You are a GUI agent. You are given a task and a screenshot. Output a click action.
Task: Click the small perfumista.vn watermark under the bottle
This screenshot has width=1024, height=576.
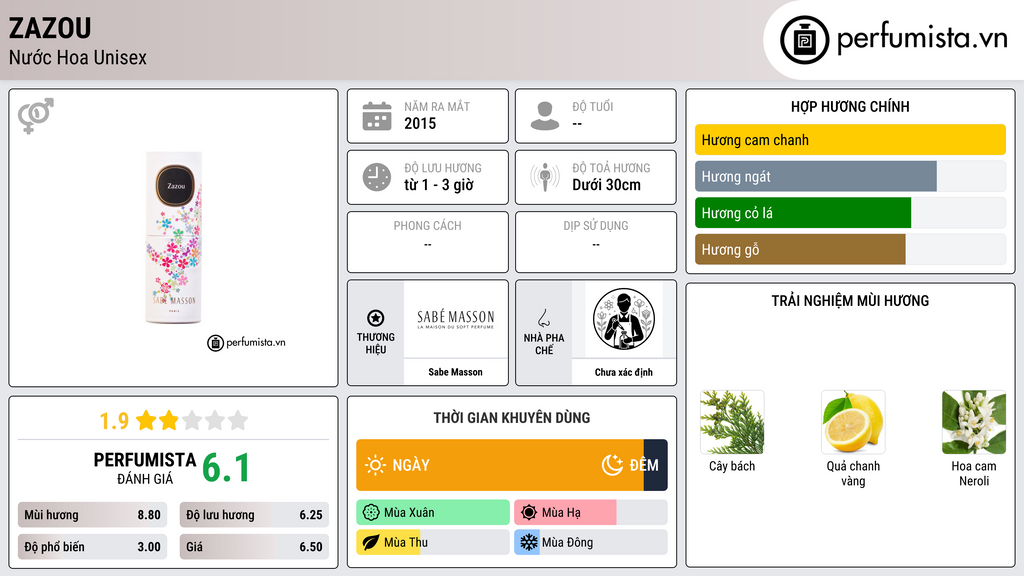(246, 342)
